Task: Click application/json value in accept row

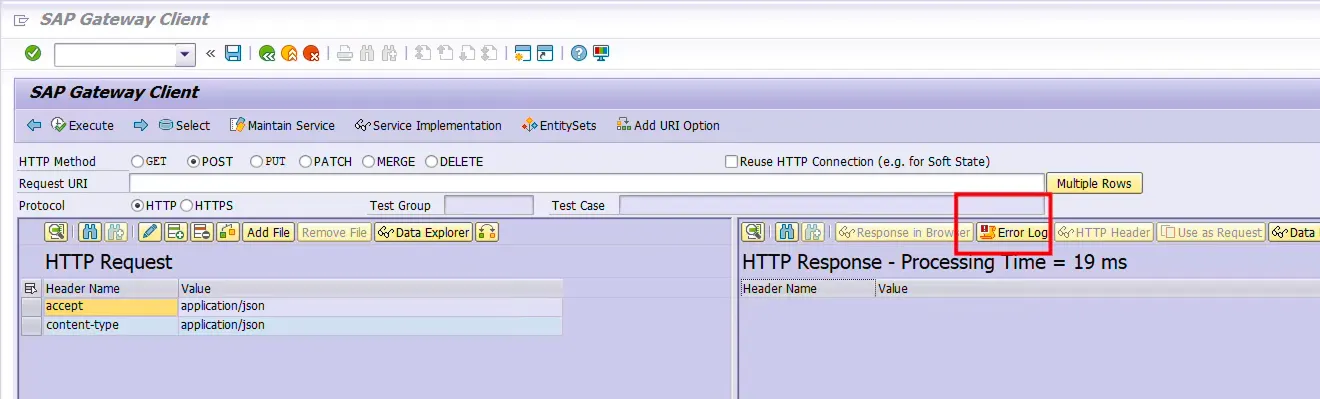Action: pos(370,306)
